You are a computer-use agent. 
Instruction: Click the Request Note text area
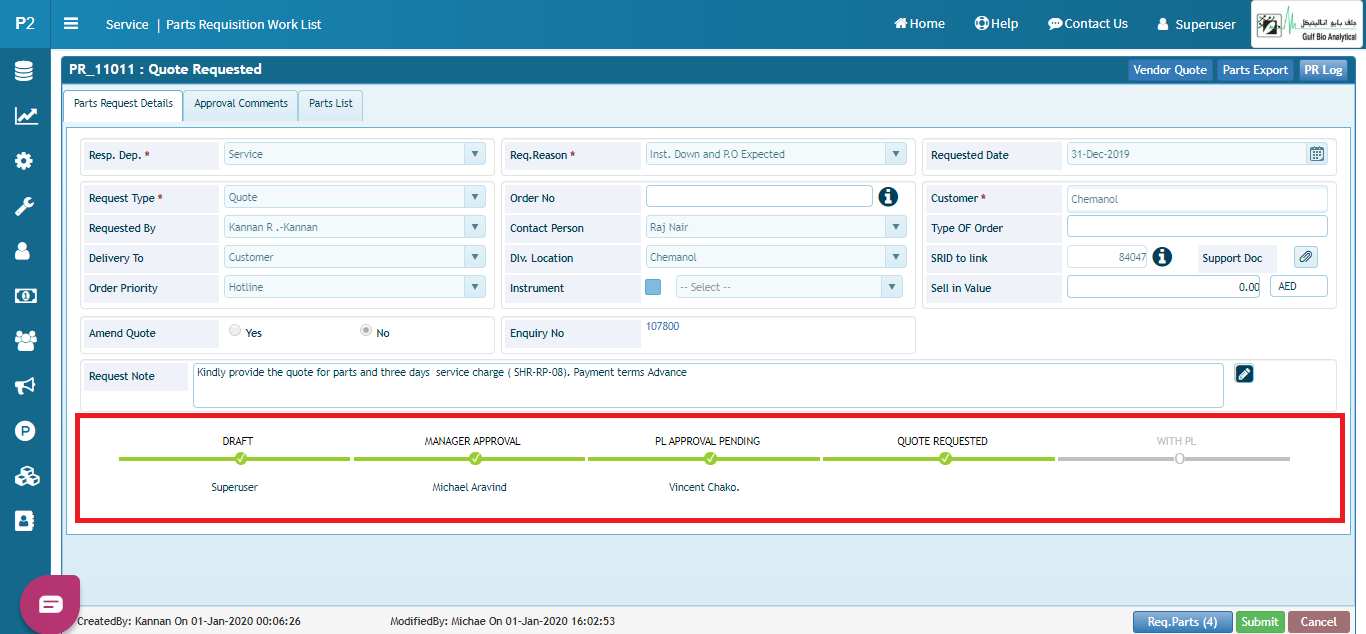tap(708, 385)
